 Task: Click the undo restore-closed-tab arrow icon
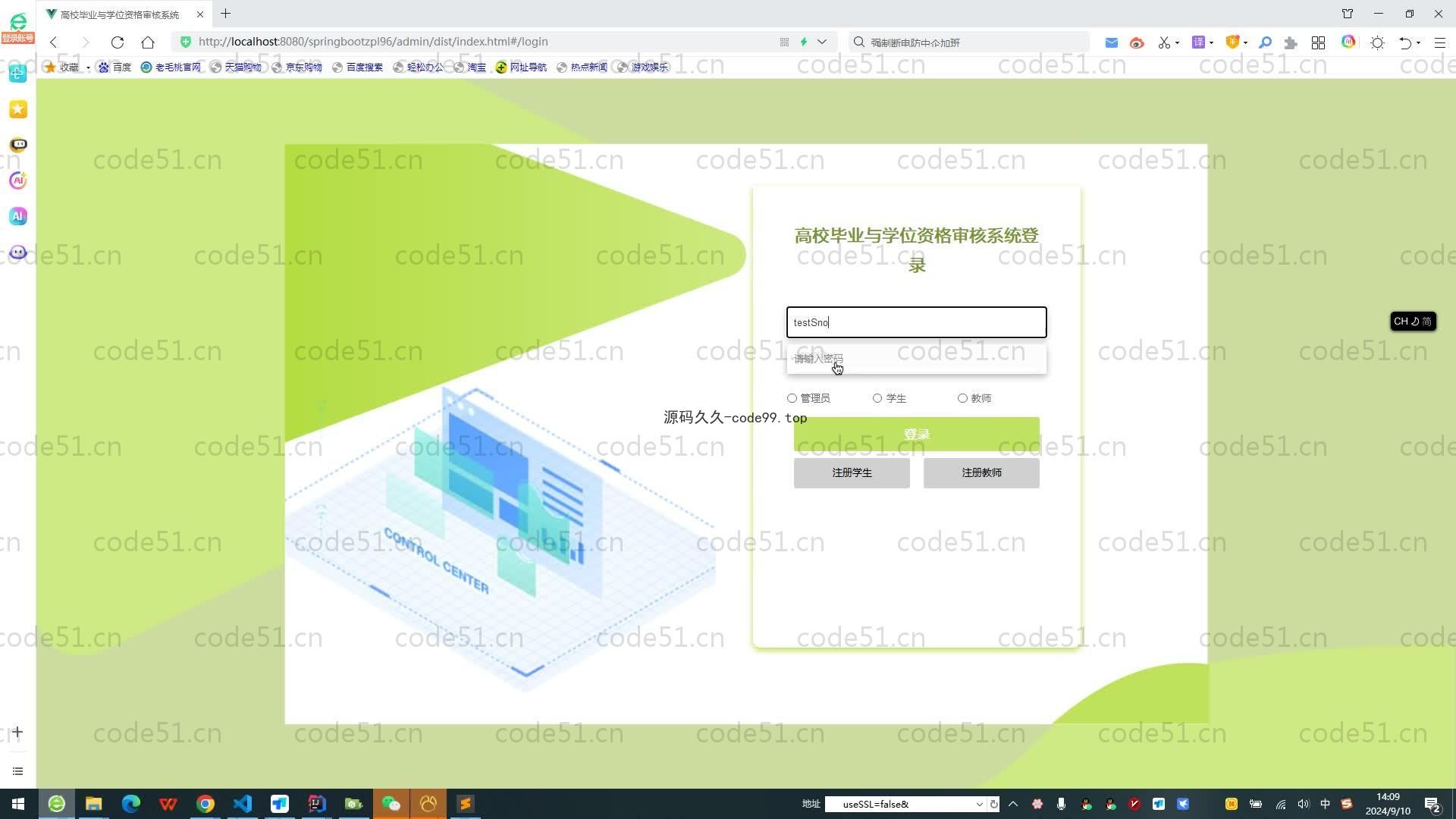coord(1405,42)
